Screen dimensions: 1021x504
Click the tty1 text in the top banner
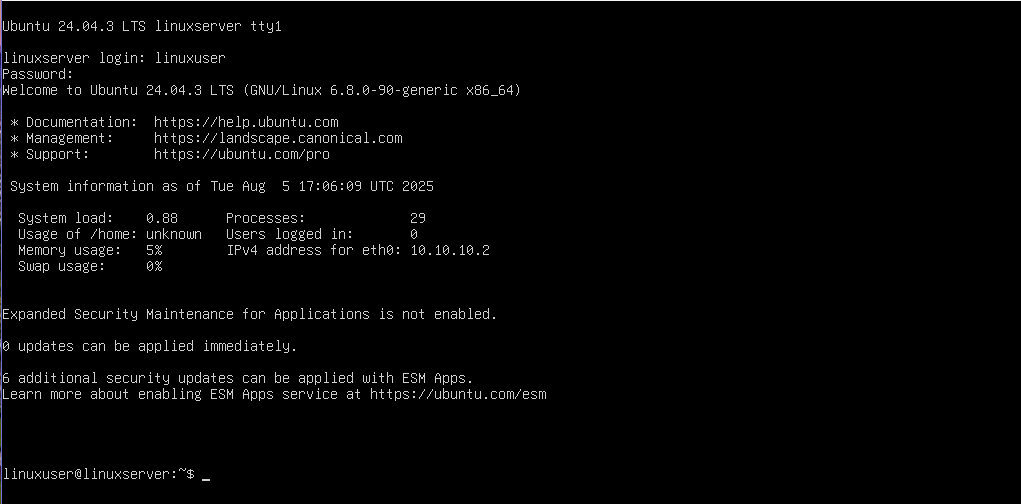click(x=266, y=26)
